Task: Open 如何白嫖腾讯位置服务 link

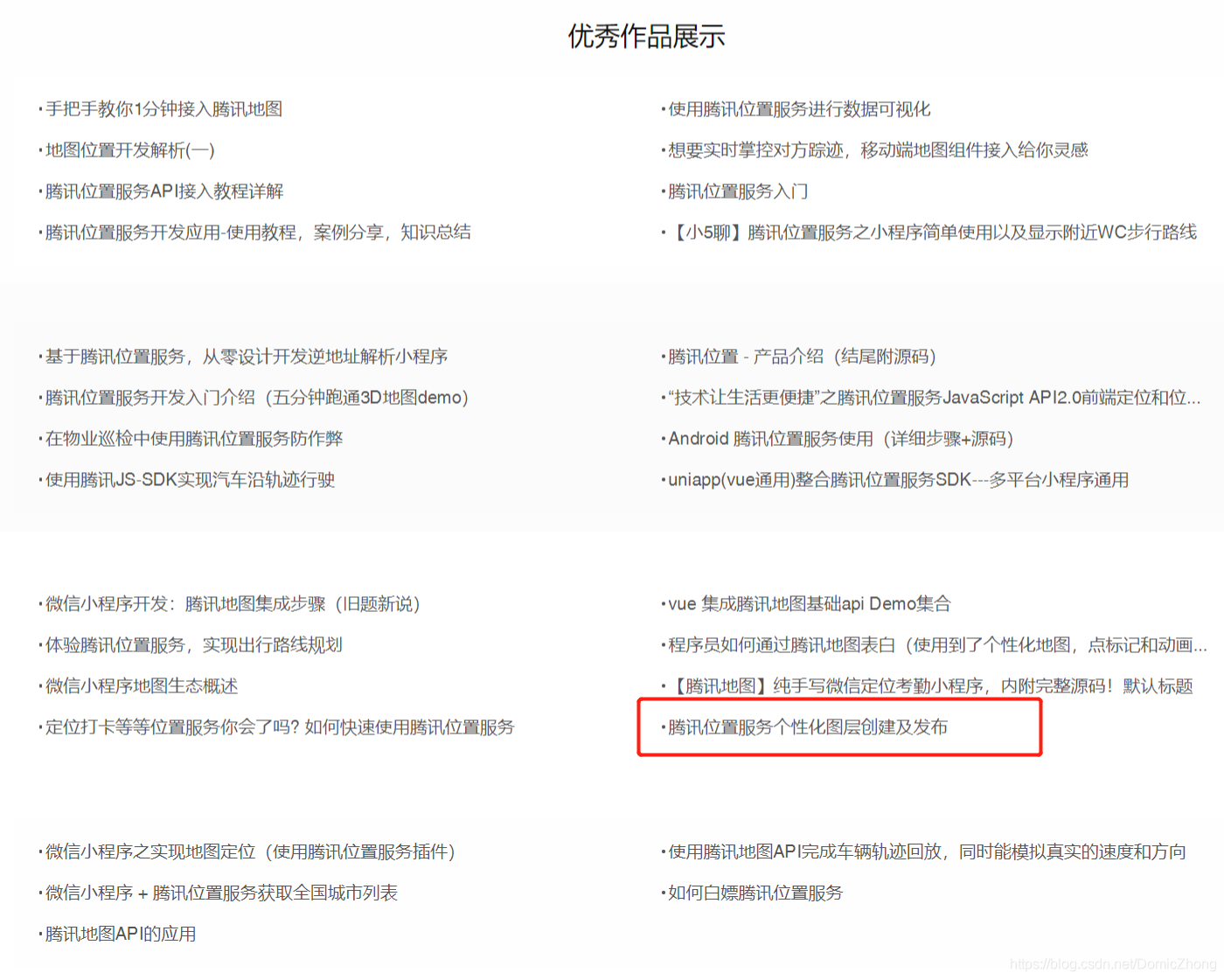Action: 755,893
